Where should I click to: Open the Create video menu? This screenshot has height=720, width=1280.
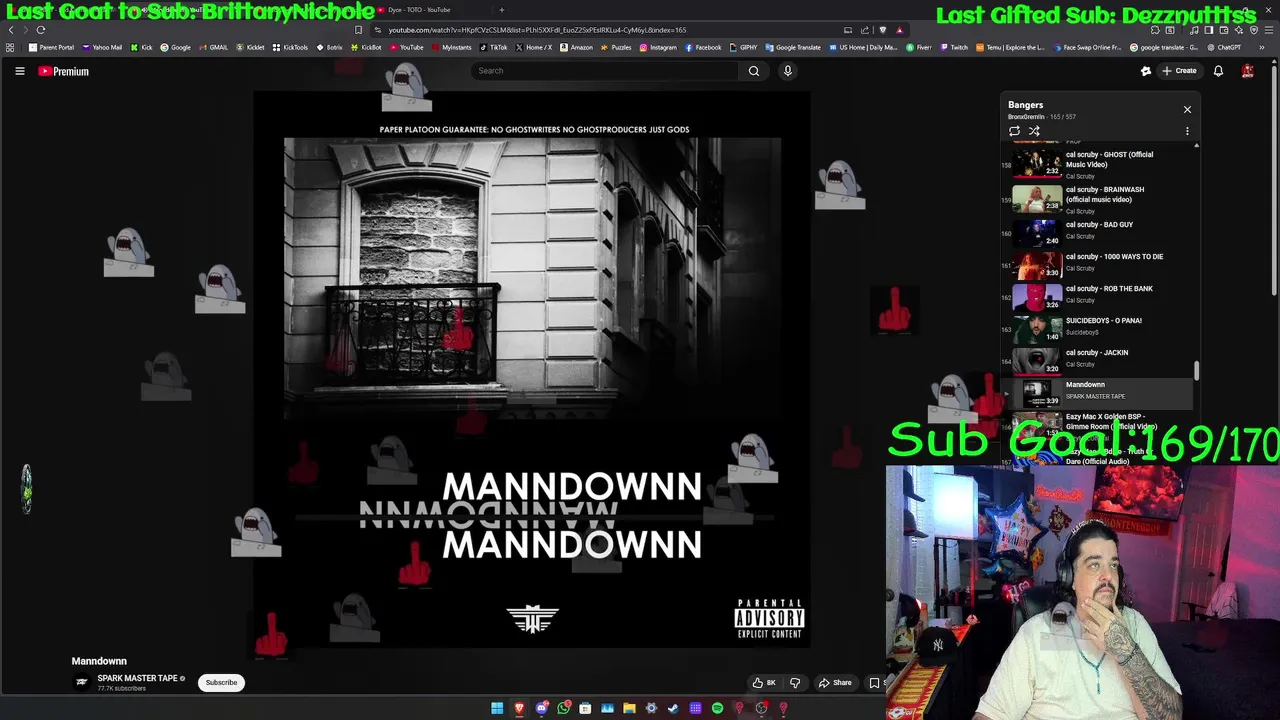coord(1179,71)
